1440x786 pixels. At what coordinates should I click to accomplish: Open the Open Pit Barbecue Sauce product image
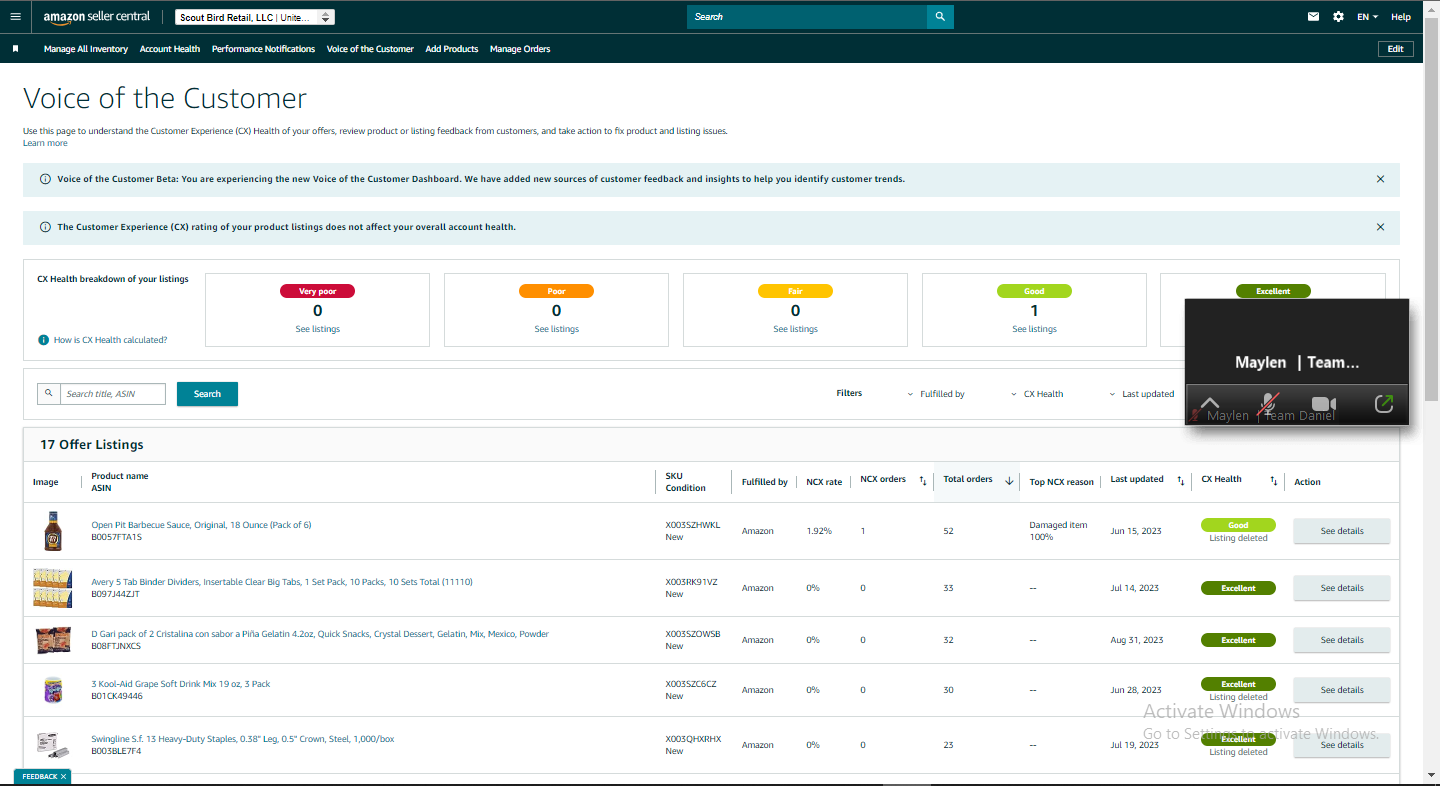click(x=52, y=531)
